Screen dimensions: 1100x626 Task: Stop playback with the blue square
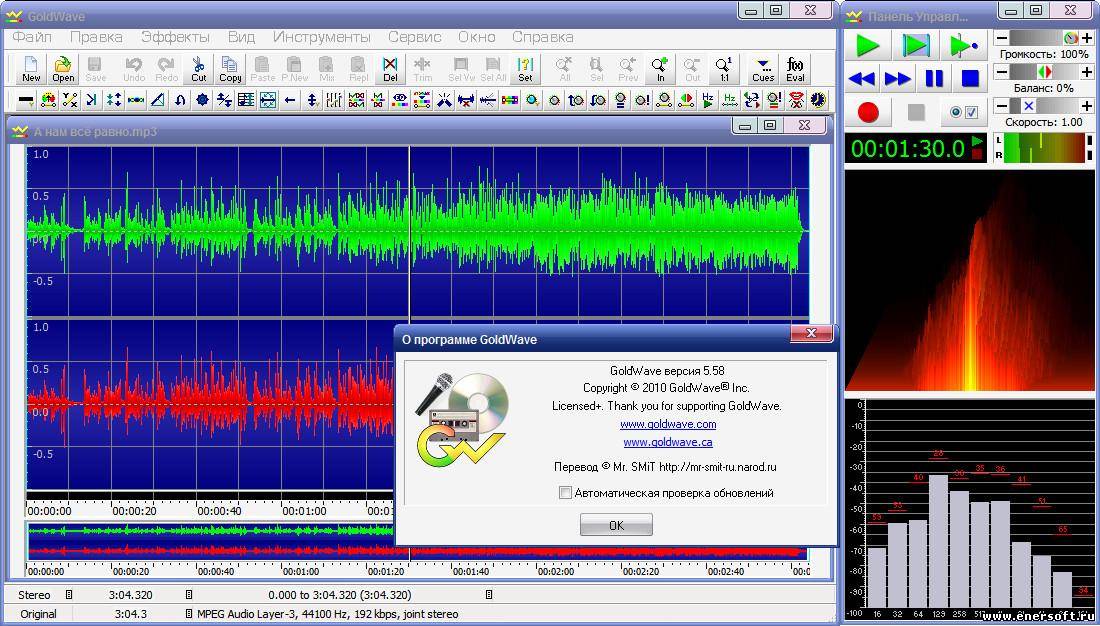pos(970,79)
